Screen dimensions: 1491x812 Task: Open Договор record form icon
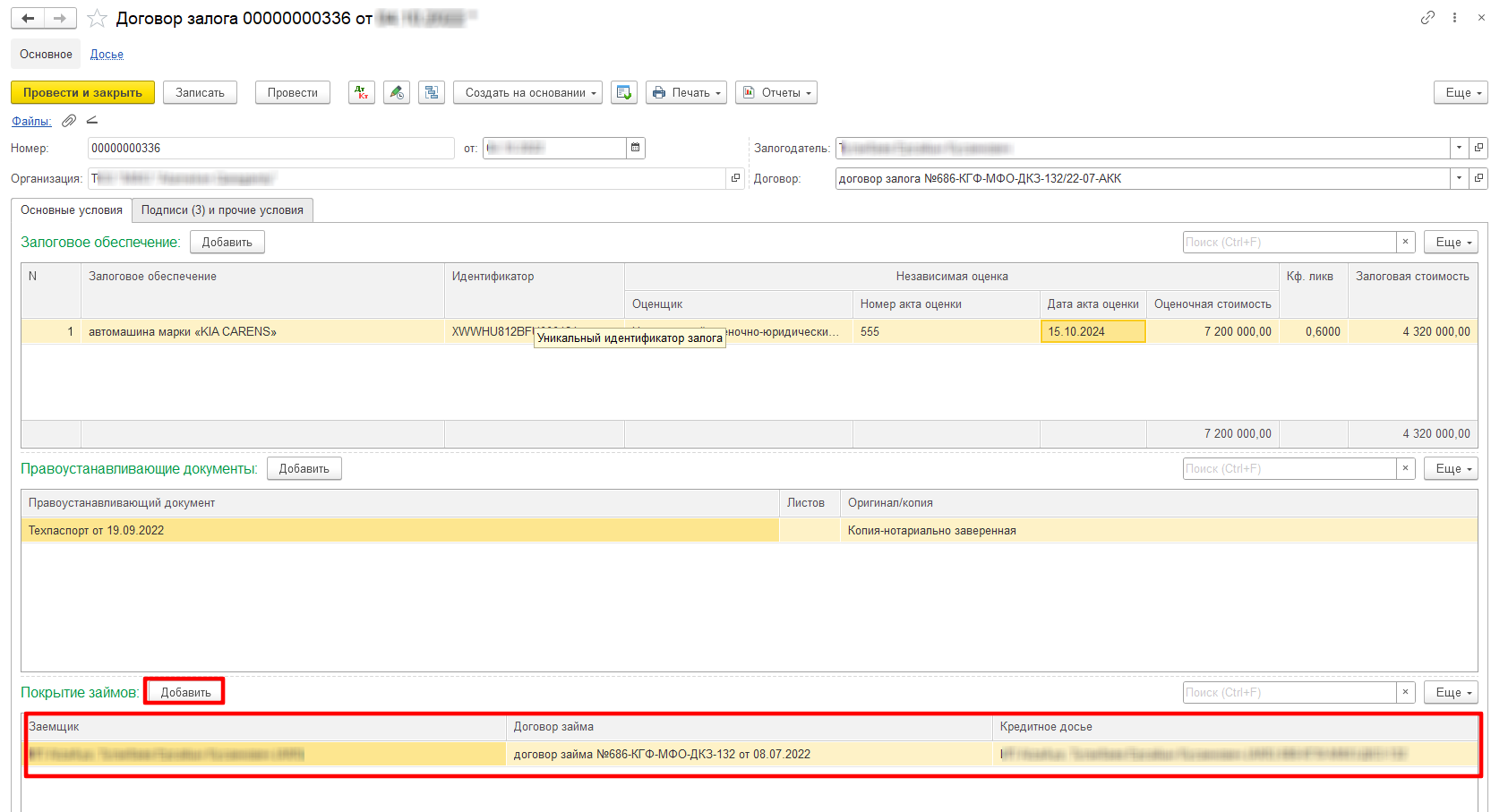[1478, 178]
